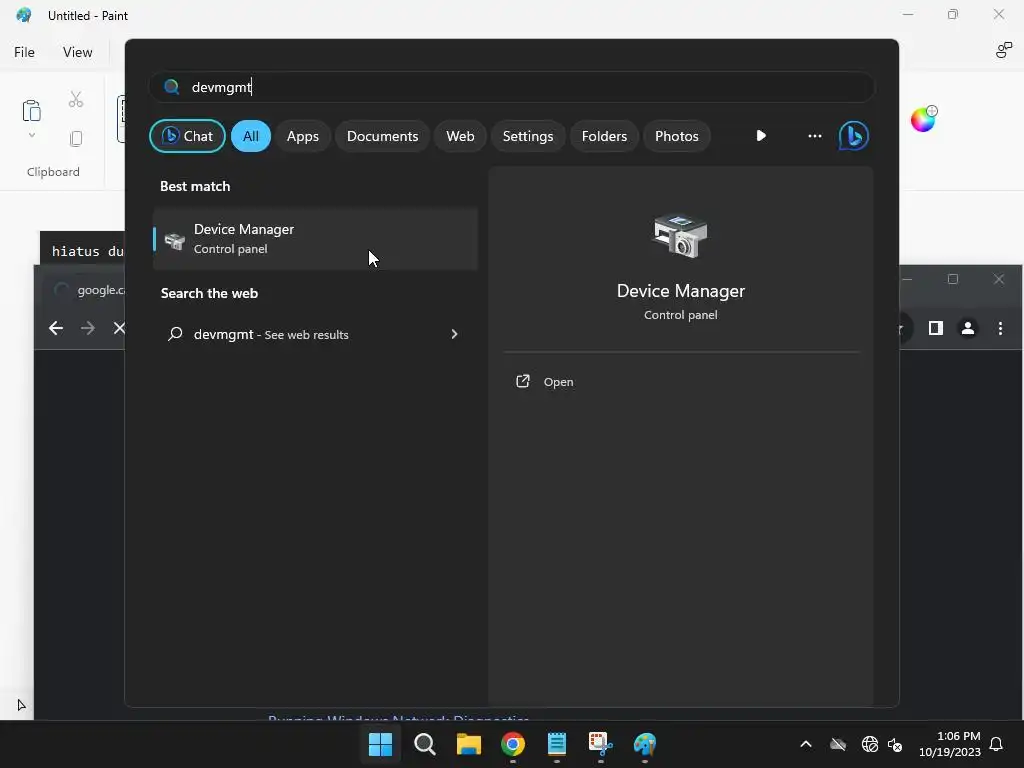The width and height of the screenshot is (1024, 768).
Task: Click the OneDrive cloud tray icon
Action: coord(838,744)
